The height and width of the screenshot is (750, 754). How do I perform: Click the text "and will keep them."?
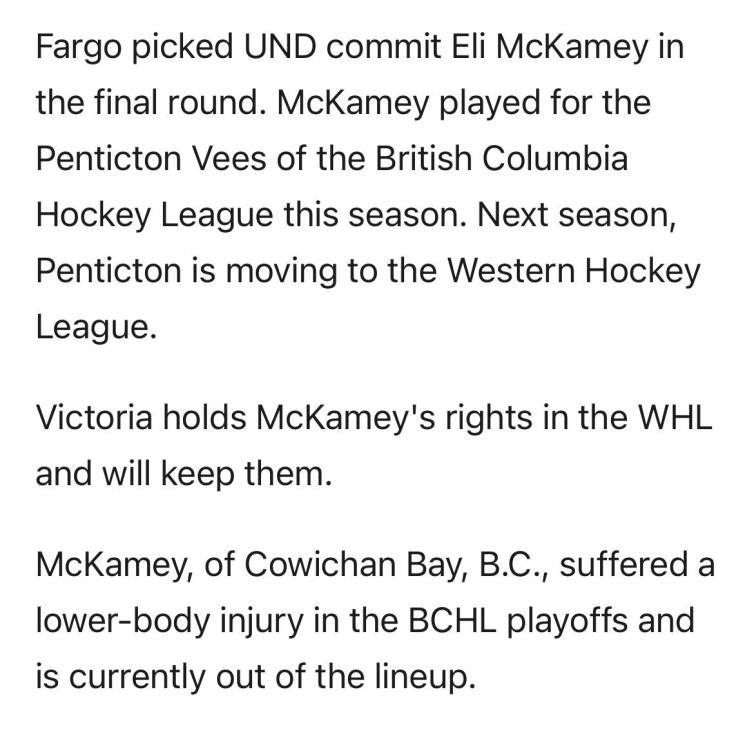tap(184, 475)
